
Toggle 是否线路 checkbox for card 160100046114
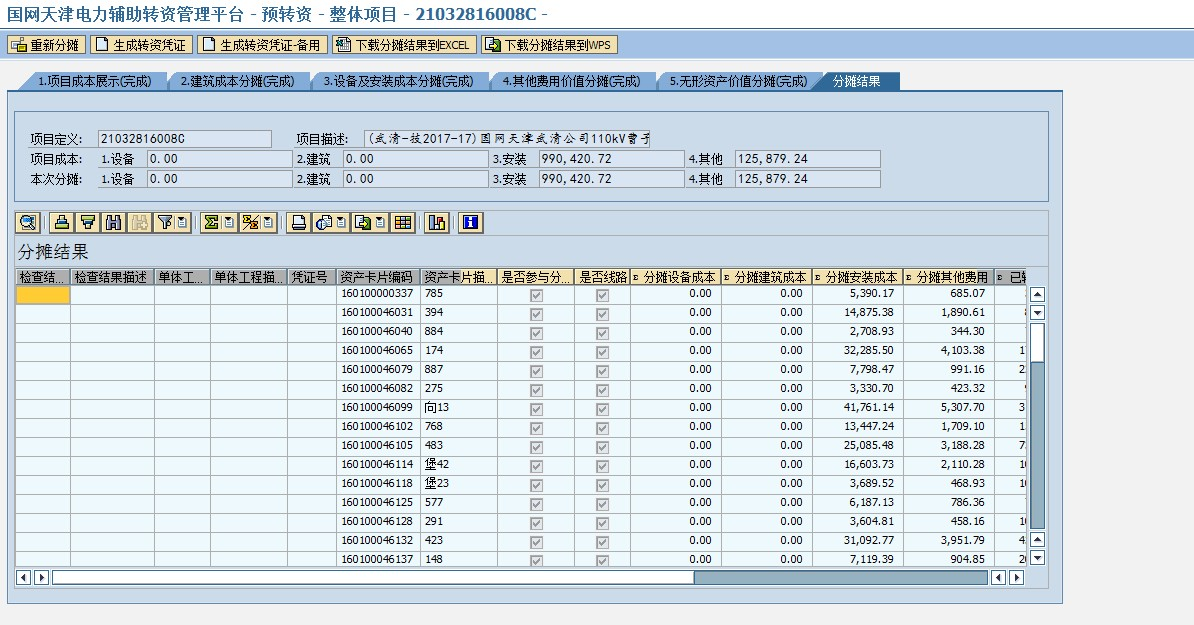coord(602,467)
